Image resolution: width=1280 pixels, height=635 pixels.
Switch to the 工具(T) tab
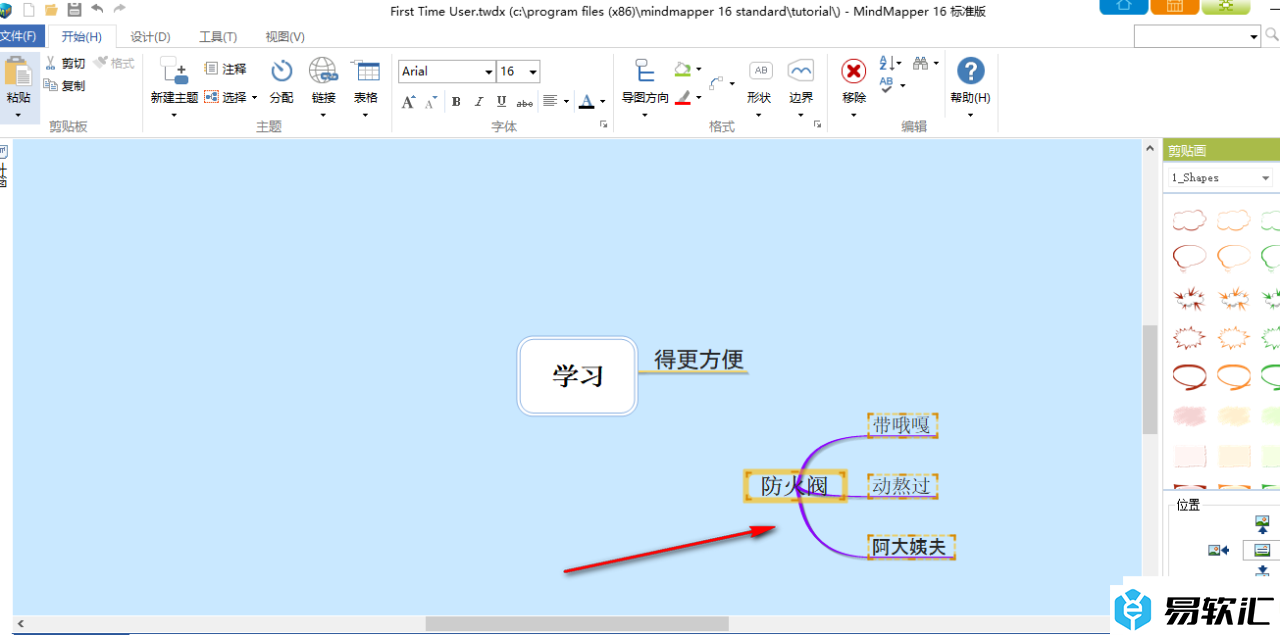218,37
